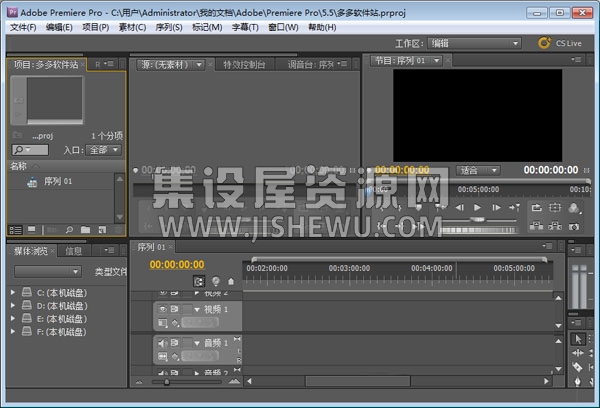Click set display style icon in 视频 1
The image size is (600, 408).
pyautogui.click(x=163, y=323)
